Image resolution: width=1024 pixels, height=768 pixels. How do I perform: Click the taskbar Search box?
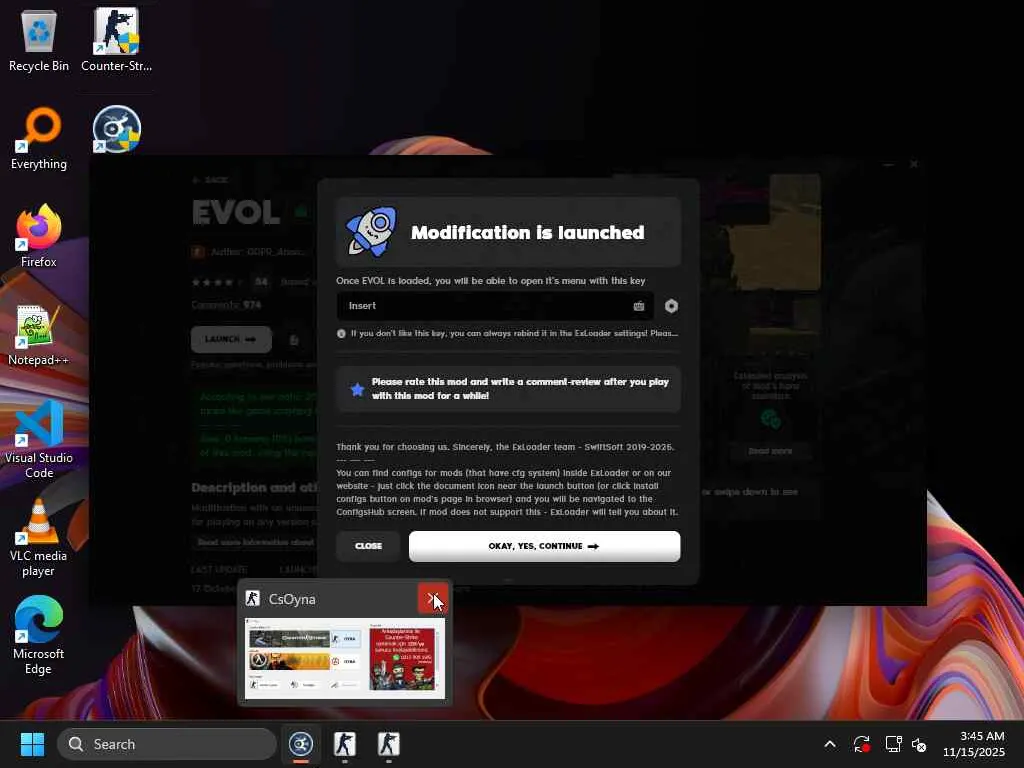[167, 744]
